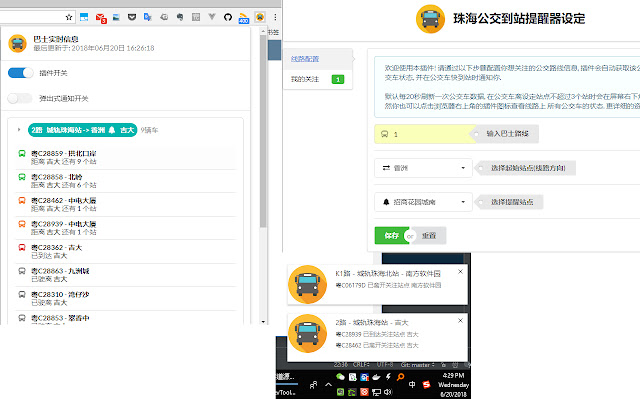Click the UTF-8 encoding status entry
This screenshot has height=400, width=640.
[x=385, y=364]
